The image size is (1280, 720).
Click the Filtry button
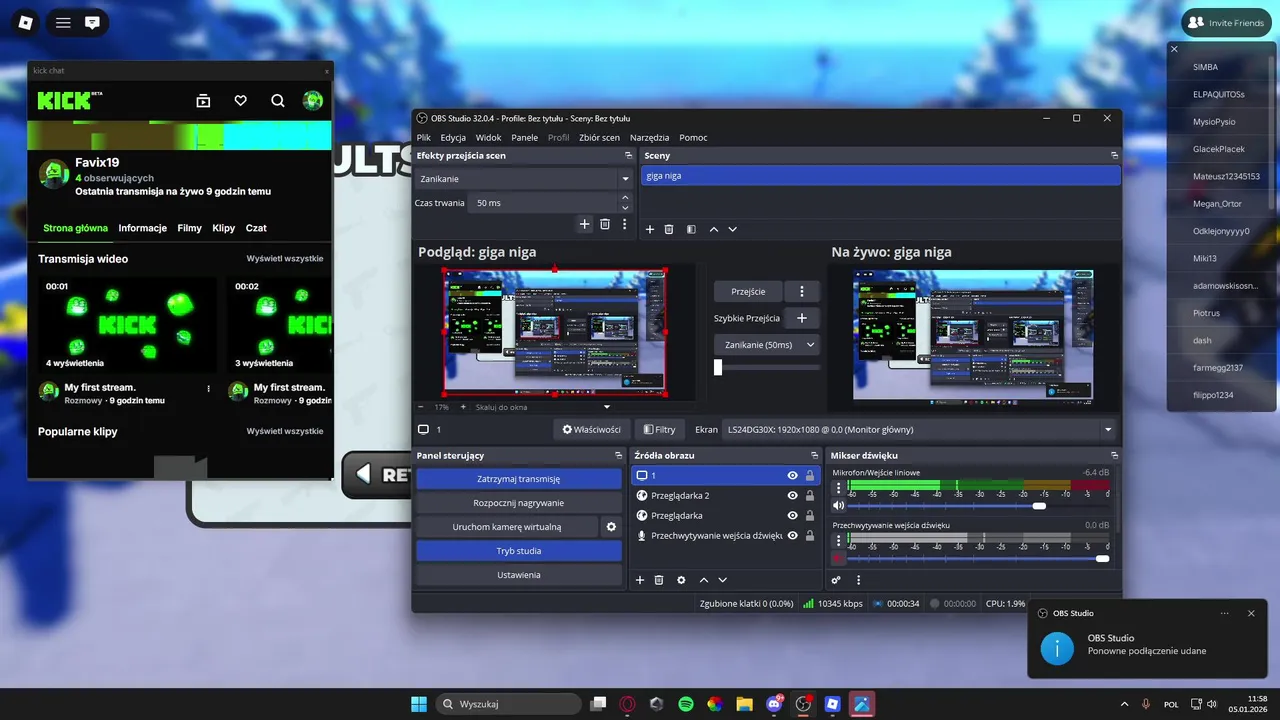pyautogui.click(x=659, y=430)
